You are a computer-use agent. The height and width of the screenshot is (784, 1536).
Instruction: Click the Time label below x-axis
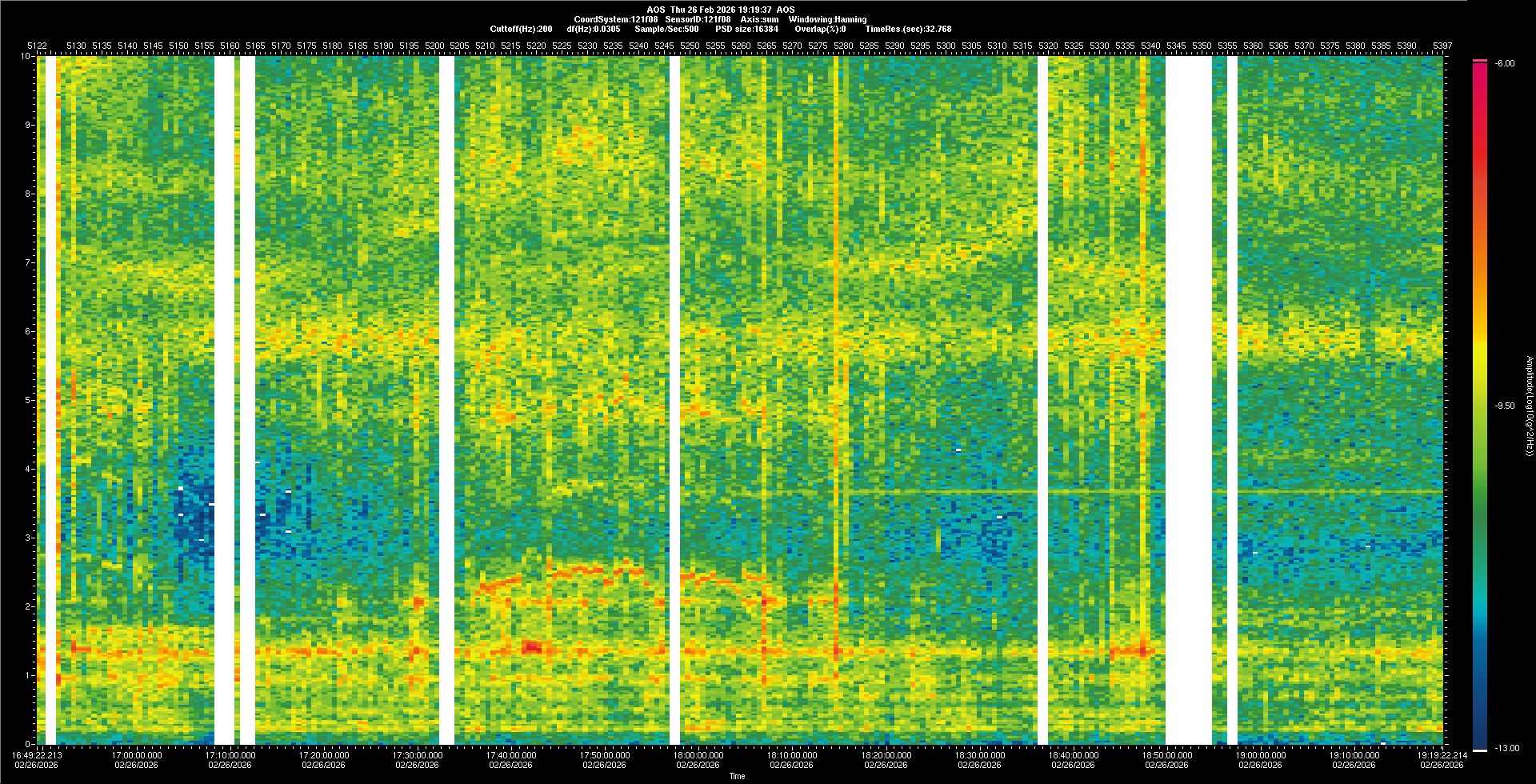[737, 776]
